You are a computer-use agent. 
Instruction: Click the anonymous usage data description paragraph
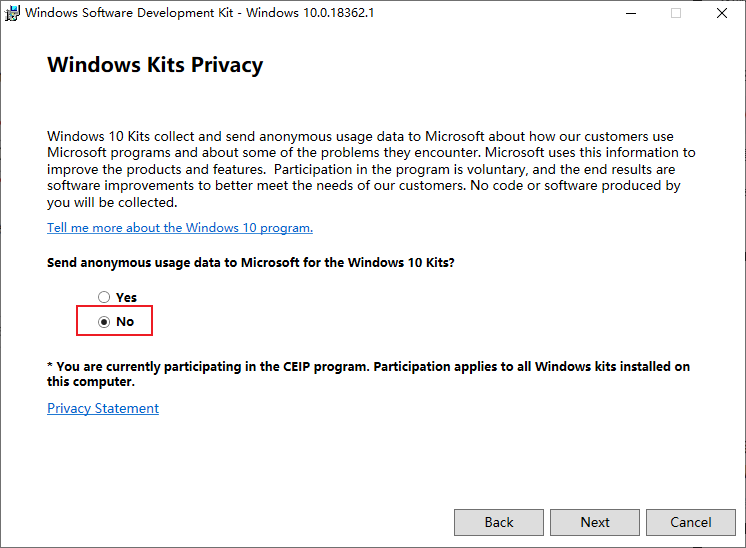point(370,169)
